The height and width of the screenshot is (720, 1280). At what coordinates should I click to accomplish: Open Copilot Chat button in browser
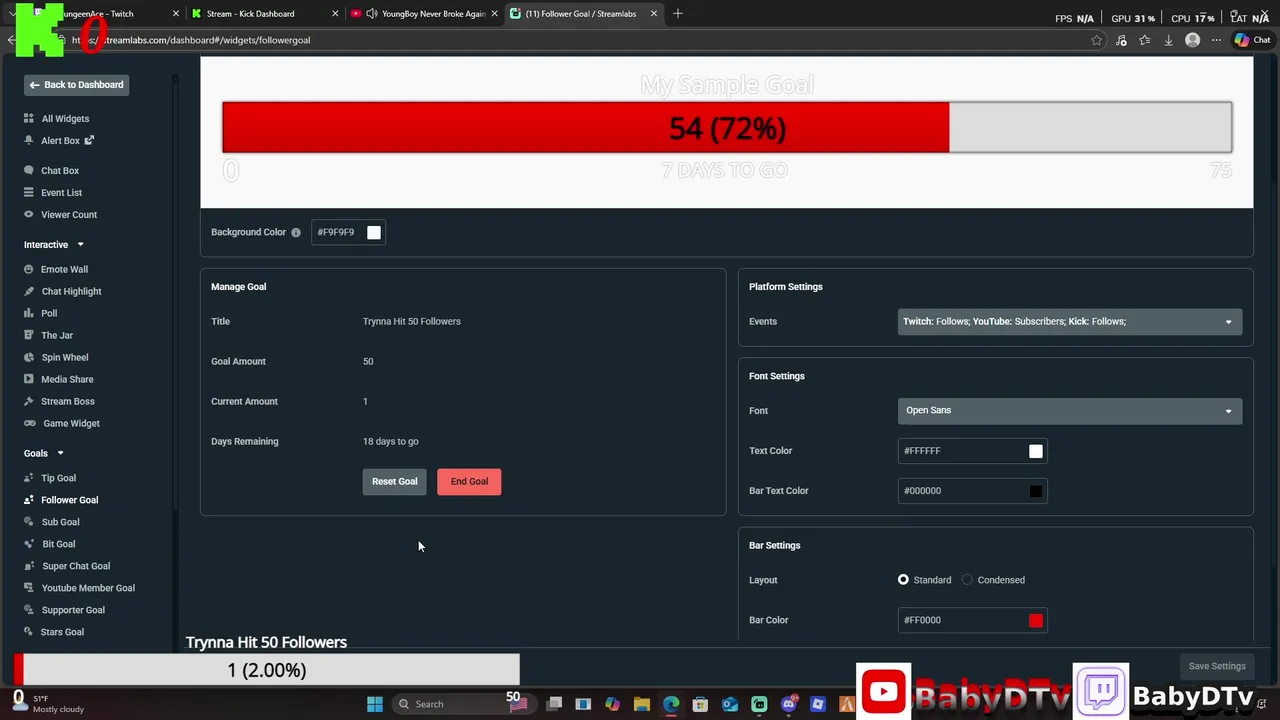point(1252,40)
